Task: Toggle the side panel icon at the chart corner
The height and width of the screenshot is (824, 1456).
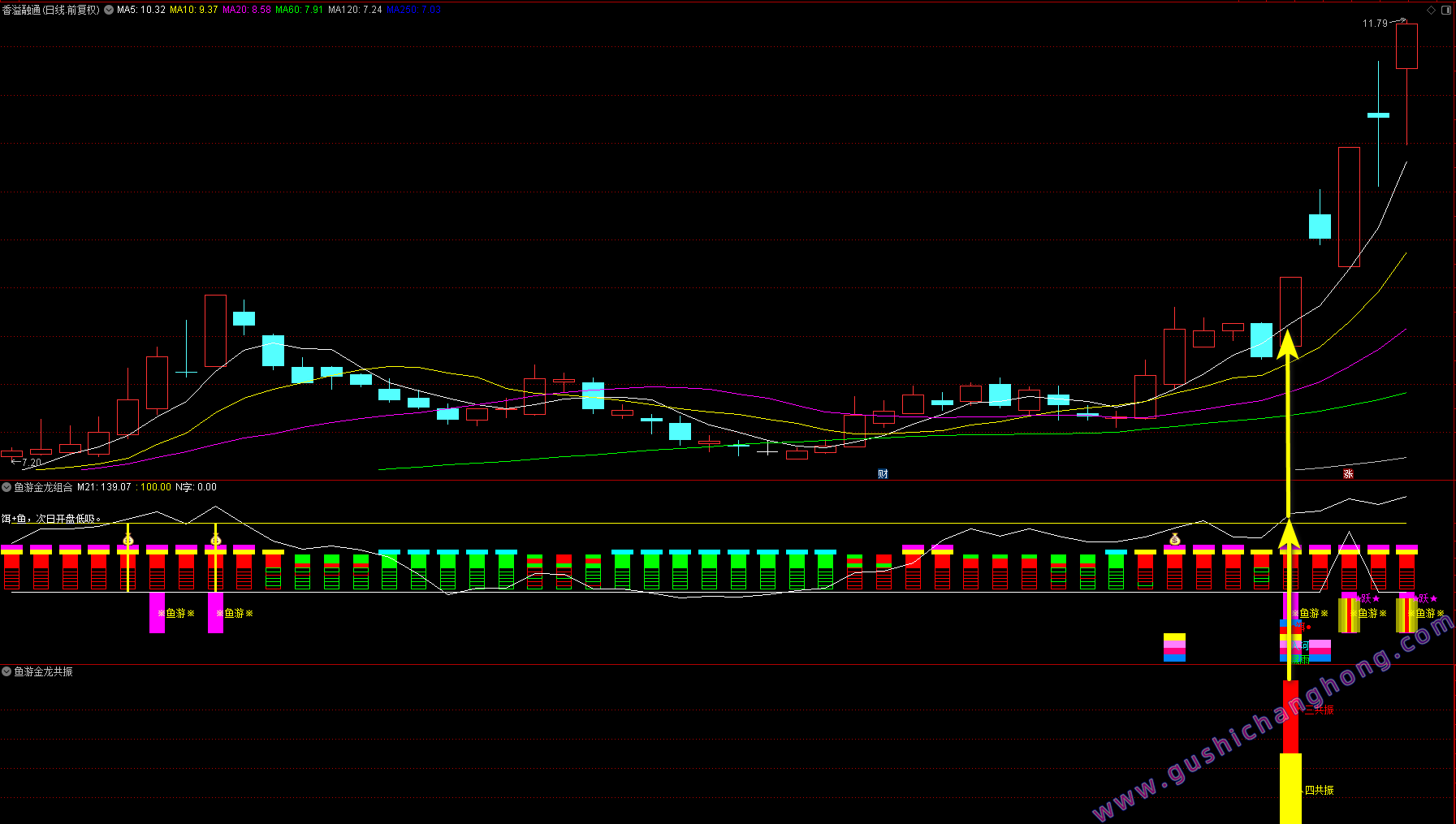Action: point(1446,10)
